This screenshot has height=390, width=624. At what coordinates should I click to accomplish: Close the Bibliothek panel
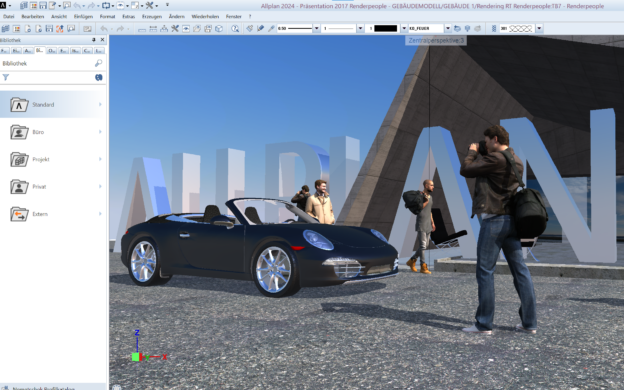[102, 40]
